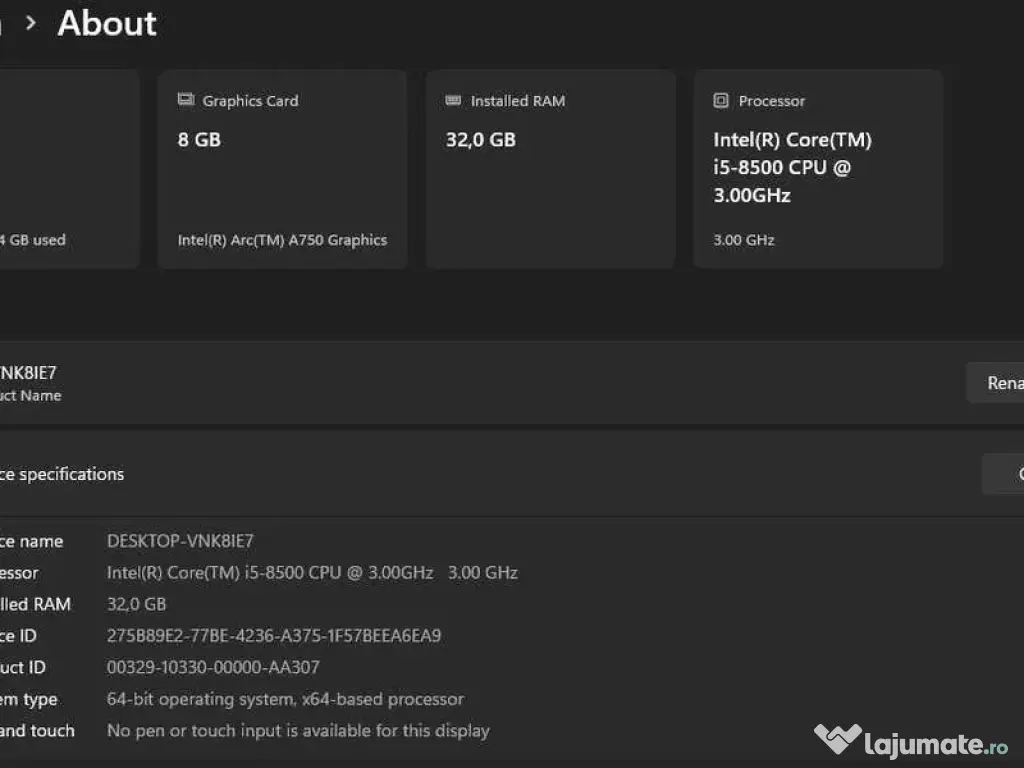Click the partially visible storage used card
This screenshot has width=1024, height=768.
point(60,169)
